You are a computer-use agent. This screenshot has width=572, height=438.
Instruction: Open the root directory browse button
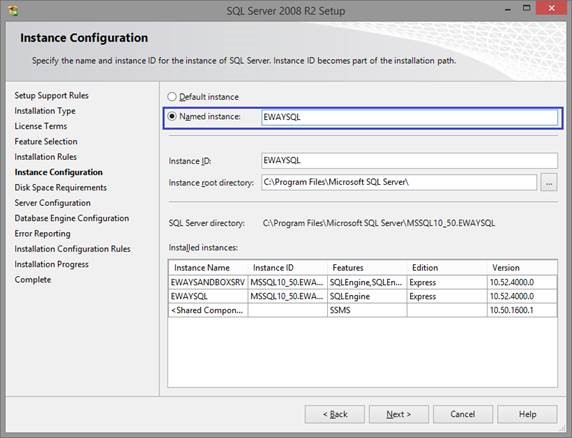(x=549, y=182)
